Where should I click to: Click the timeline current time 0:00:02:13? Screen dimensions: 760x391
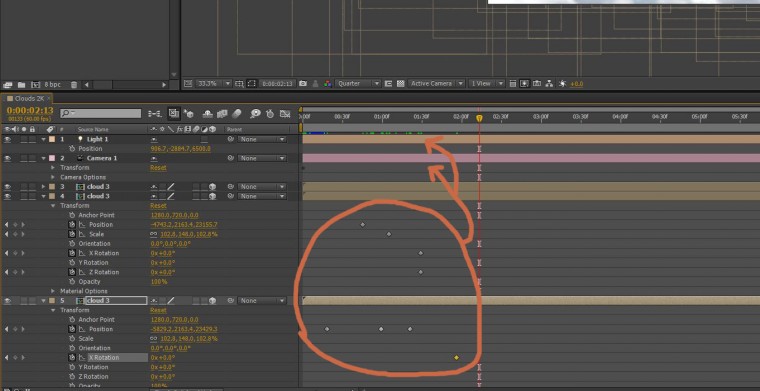click(x=30, y=110)
